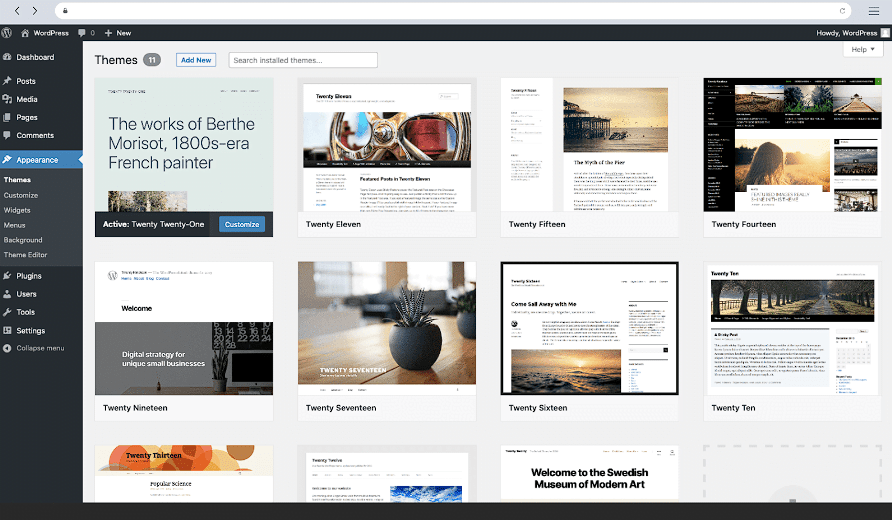The height and width of the screenshot is (520, 892).
Task: Expand the Help dropdown tab
Action: (863, 49)
